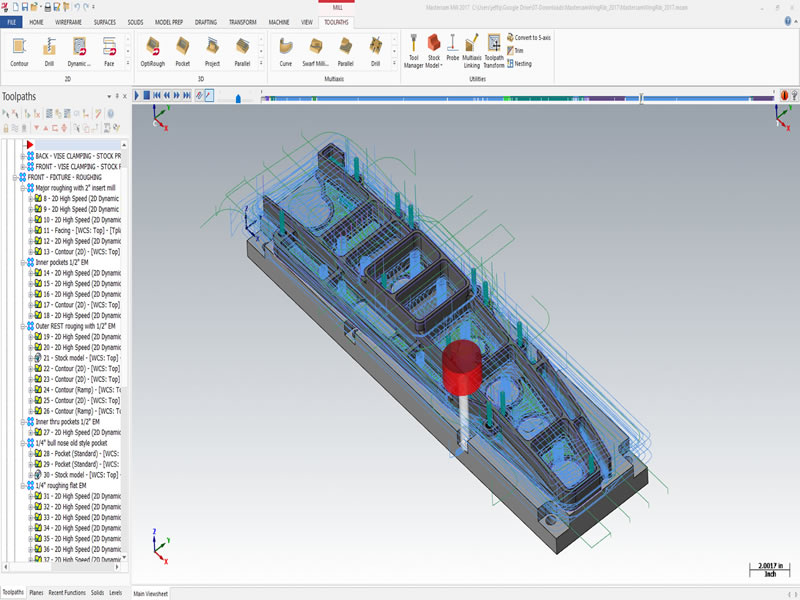Click the Nesting utility button
800x600 pixels.
coord(519,64)
